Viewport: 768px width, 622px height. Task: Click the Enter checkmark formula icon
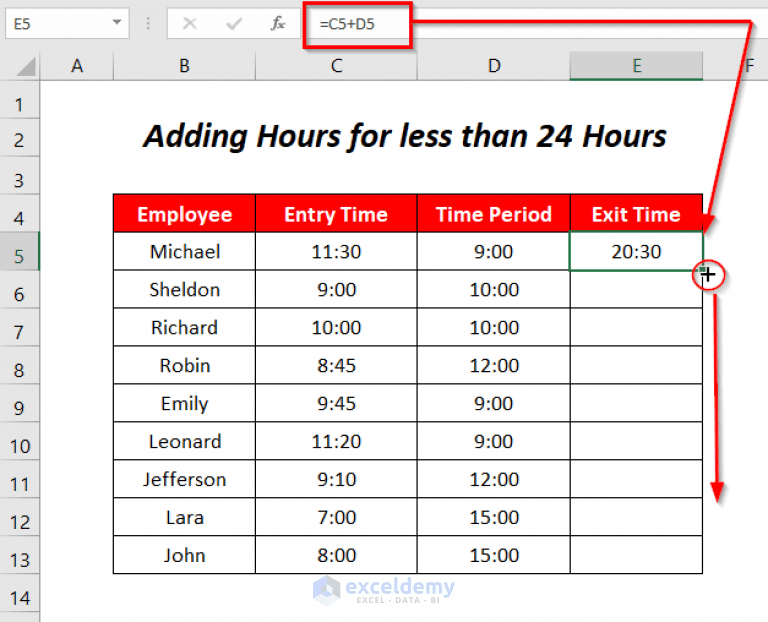(x=234, y=23)
